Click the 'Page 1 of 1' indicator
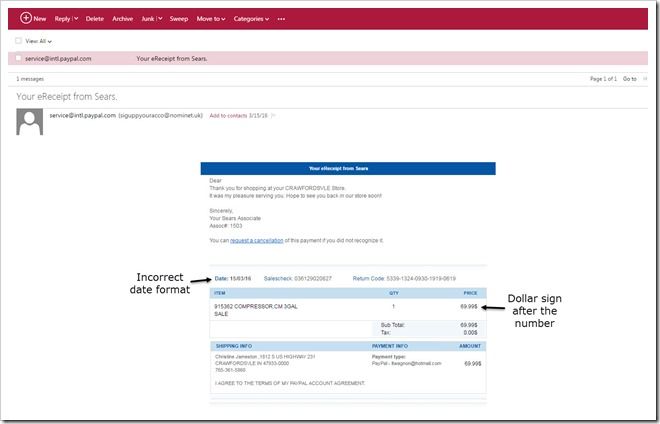Viewport: 660px width, 424px height. [603, 79]
